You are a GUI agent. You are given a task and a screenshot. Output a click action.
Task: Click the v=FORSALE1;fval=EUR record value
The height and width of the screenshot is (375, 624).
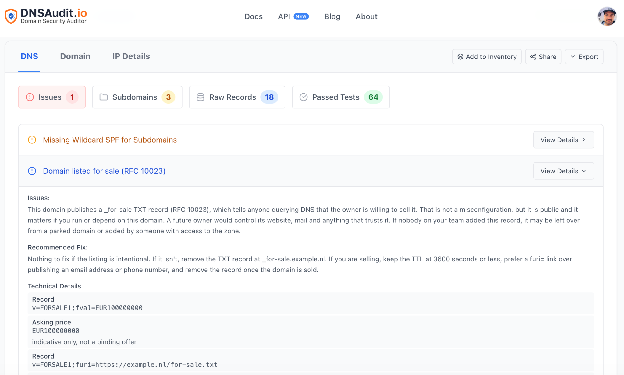pos(87,308)
